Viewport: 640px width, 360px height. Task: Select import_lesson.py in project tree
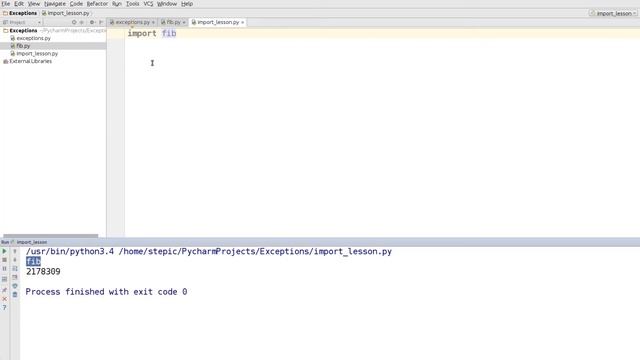coord(37,54)
